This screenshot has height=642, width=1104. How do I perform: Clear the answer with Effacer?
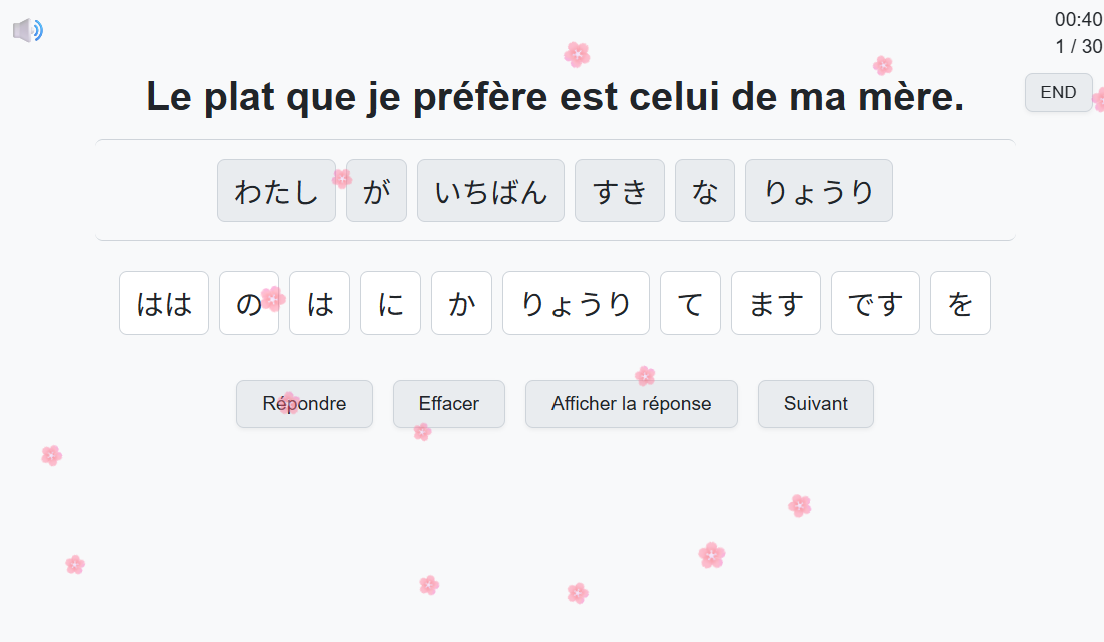click(x=448, y=404)
